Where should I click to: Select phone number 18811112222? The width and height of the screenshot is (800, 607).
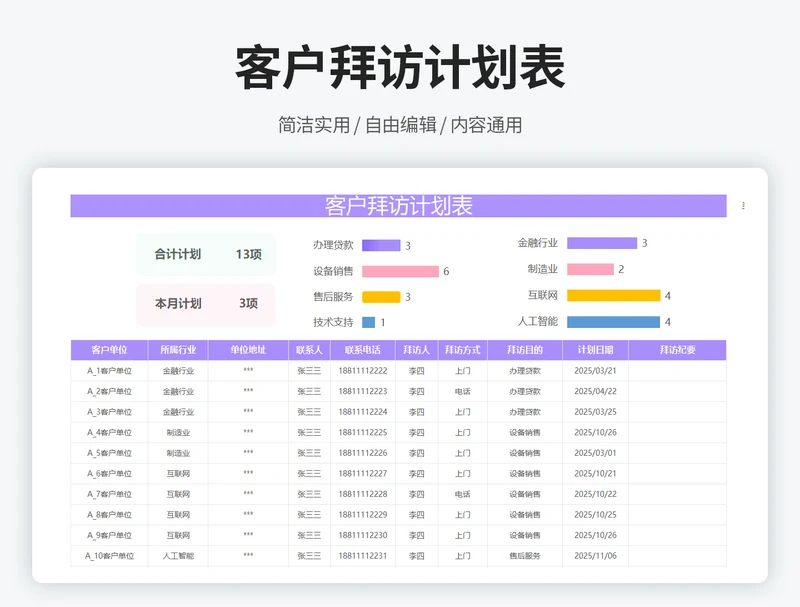363,371
